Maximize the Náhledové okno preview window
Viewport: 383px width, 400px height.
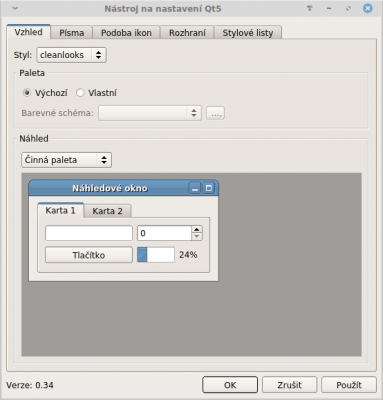[209, 188]
